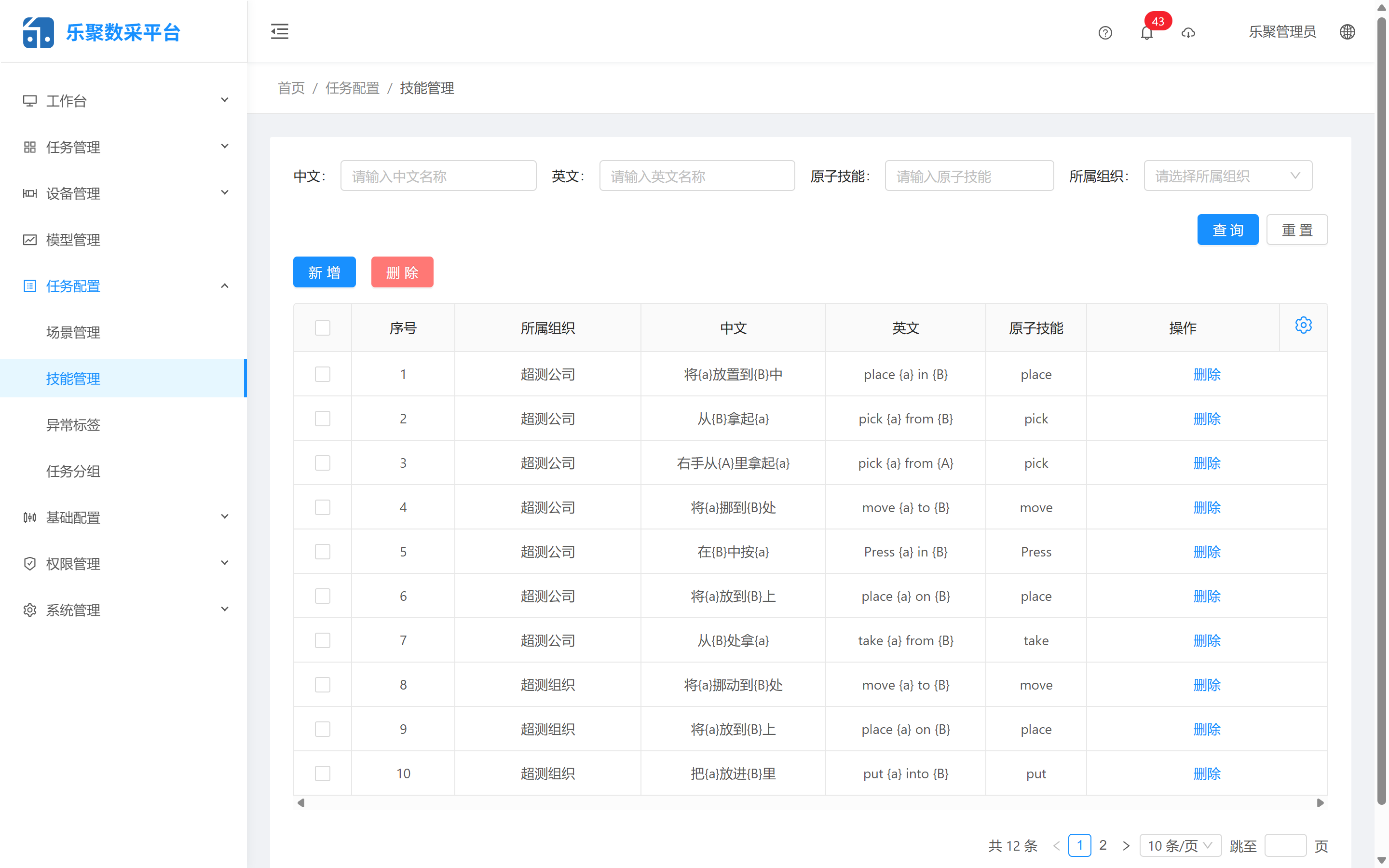Open the 10条/页 page size dropdown
The height and width of the screenshot is (868, 1389).
[1180, 845]
